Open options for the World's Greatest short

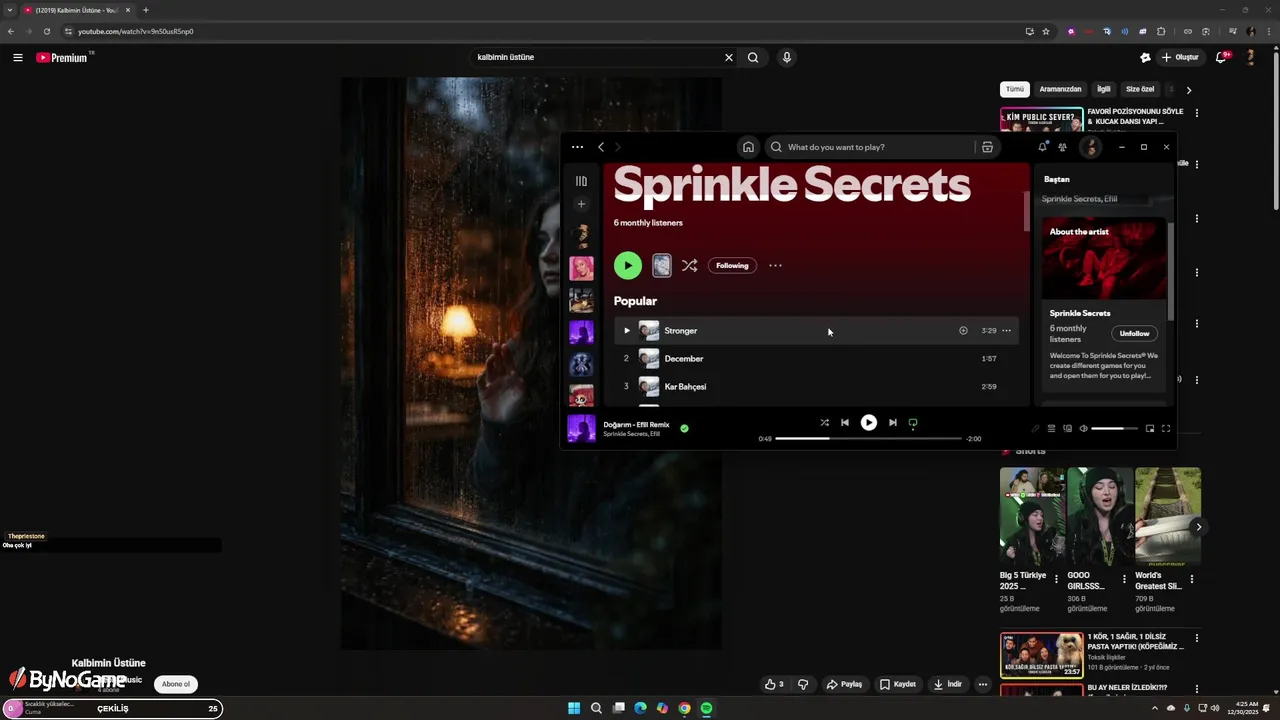1191,579
